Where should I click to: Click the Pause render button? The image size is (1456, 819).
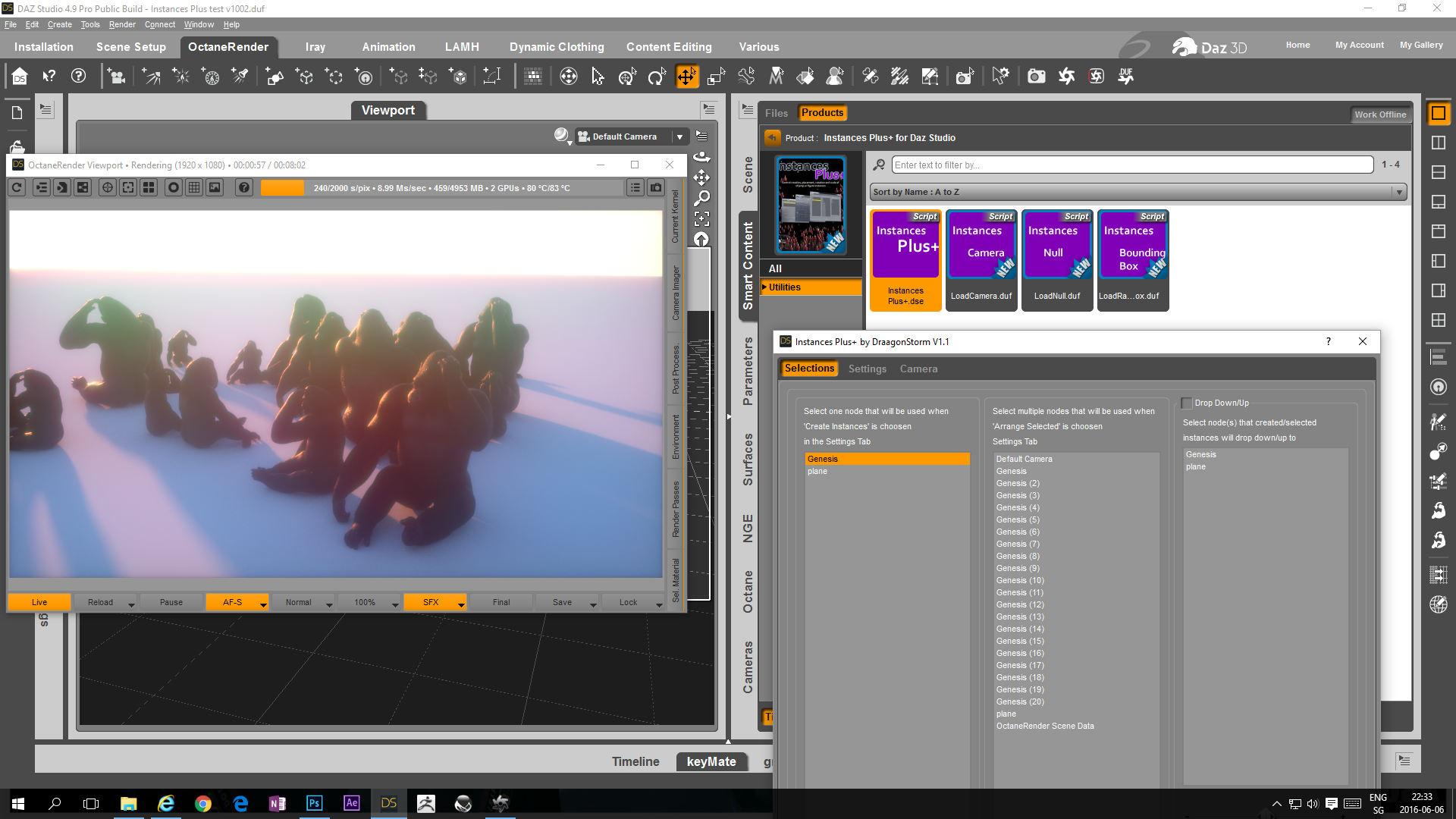pyautogui.click(x=171, y=602)
